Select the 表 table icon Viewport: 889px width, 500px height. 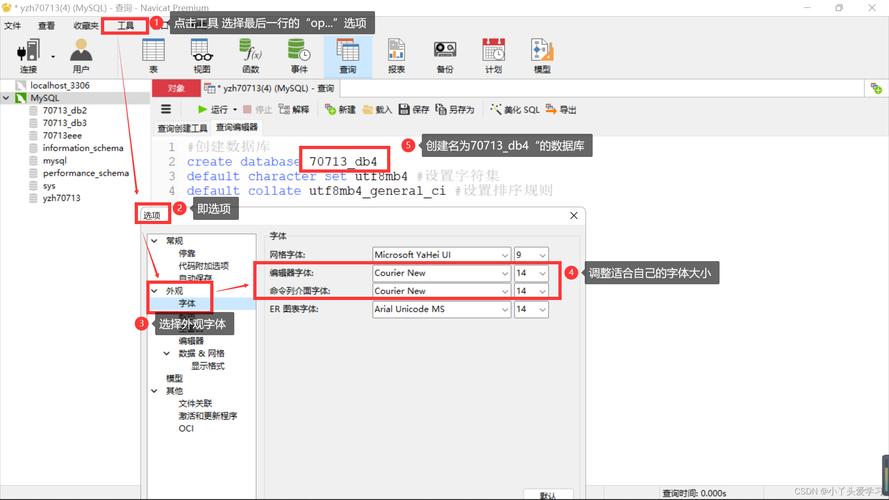[153, 56]
